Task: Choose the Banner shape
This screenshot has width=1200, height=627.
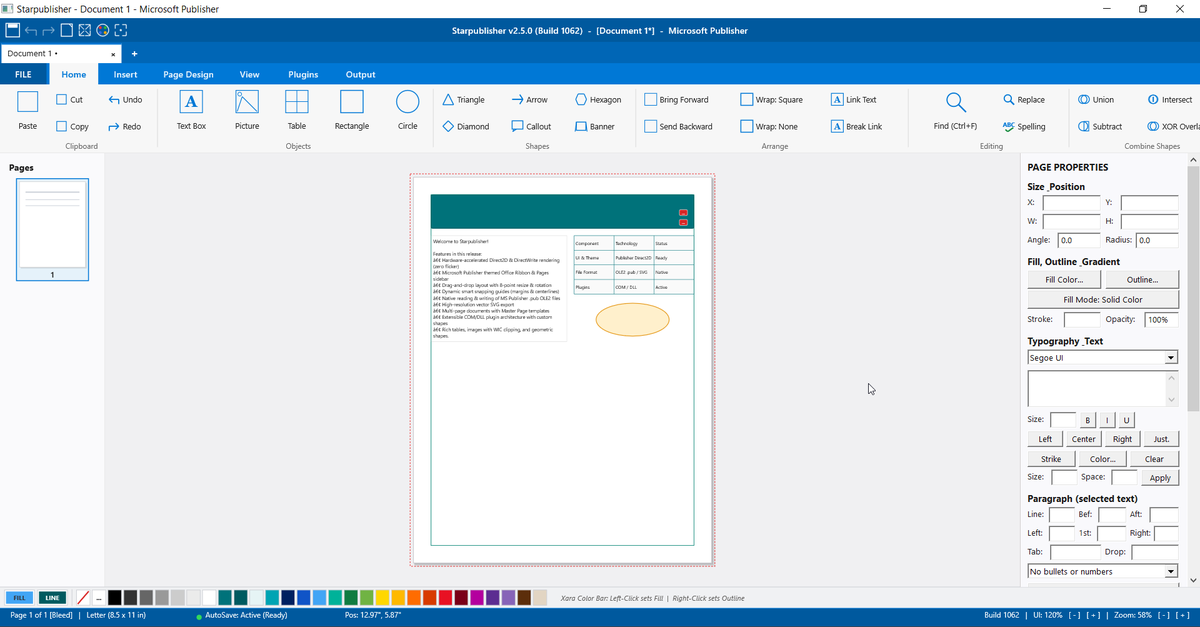Action: (595, 127)
